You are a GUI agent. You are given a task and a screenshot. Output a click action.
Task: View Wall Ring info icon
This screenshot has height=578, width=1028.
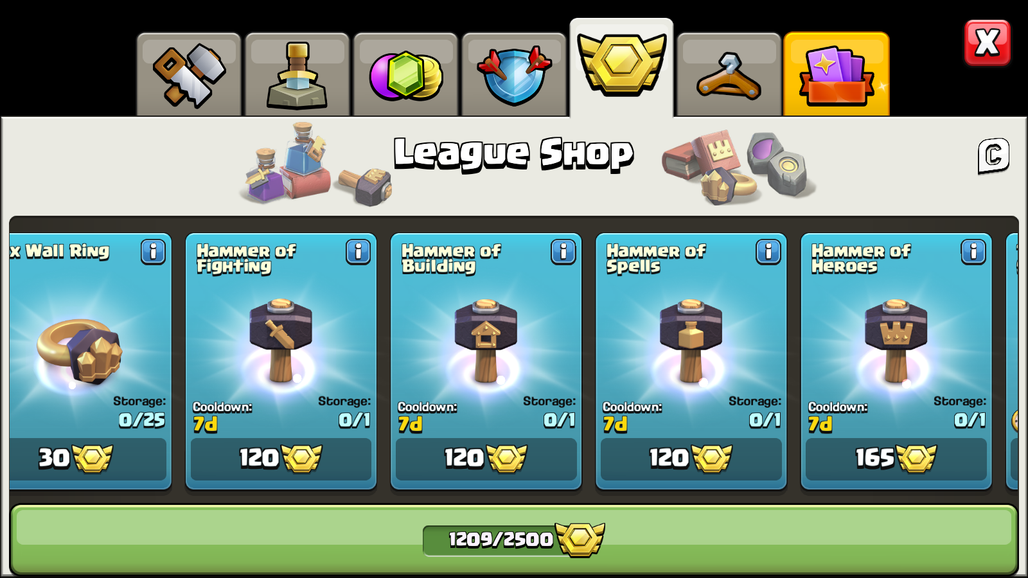pos(153,252)
